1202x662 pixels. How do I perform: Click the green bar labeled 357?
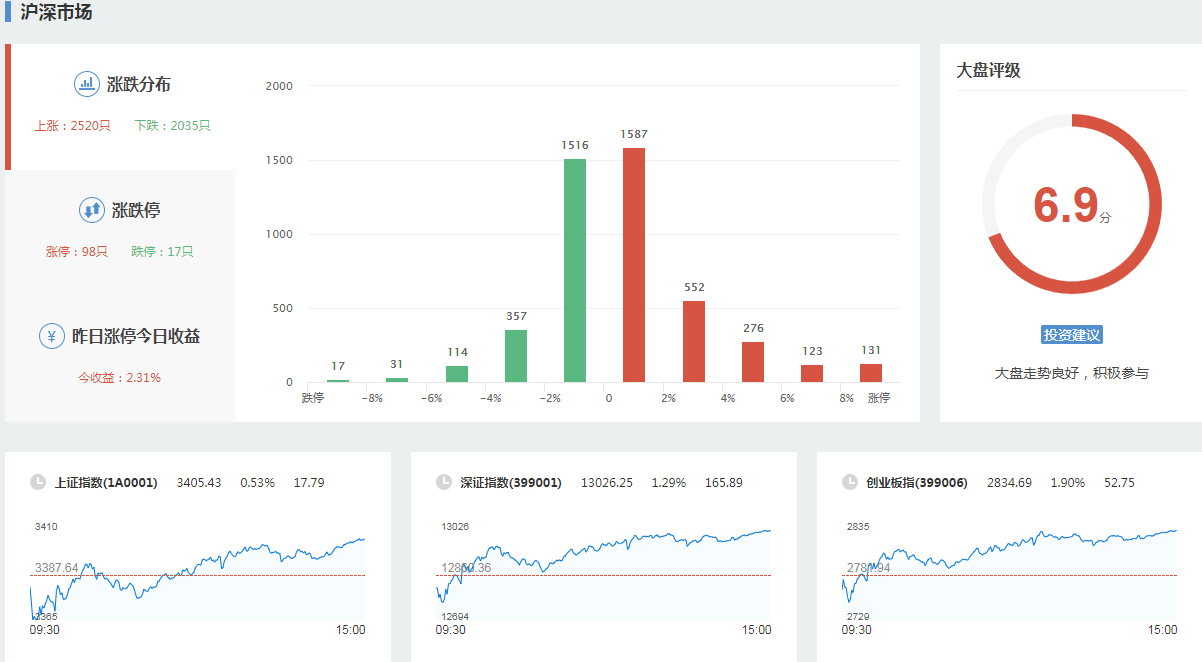click(516, 356)
